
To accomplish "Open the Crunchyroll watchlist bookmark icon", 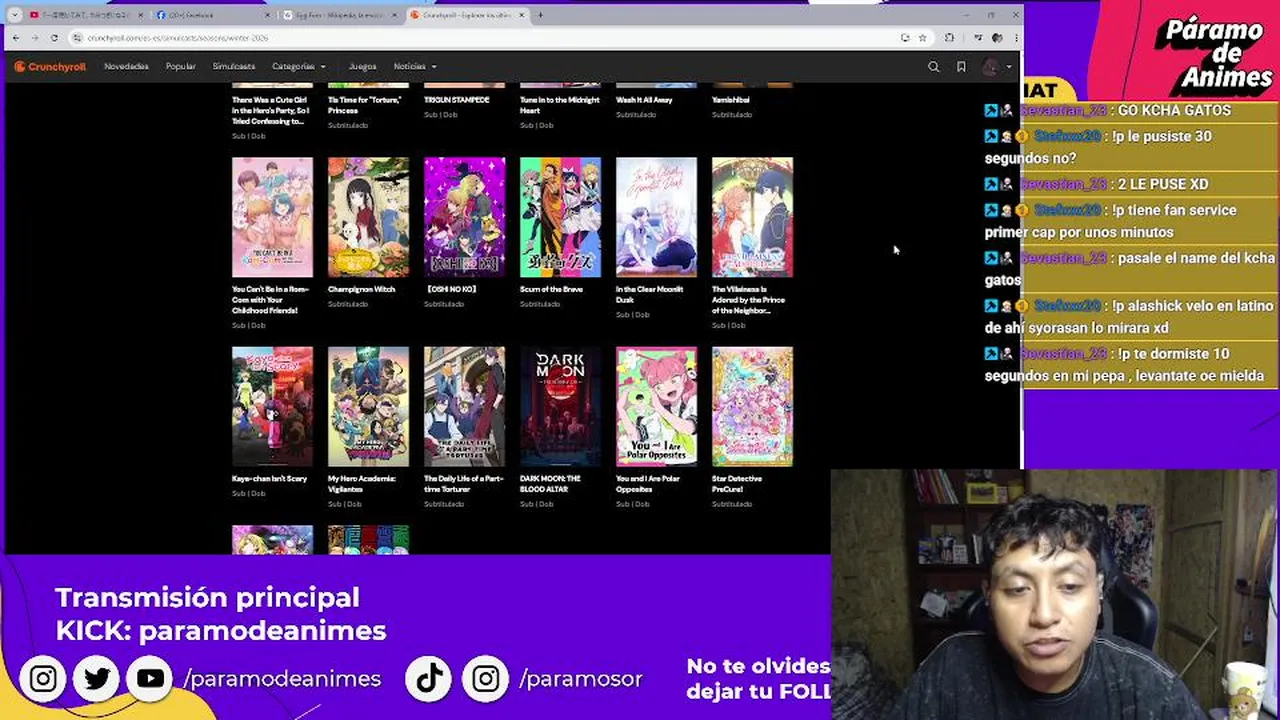I will pyautogui.click(x=961, y=67).
